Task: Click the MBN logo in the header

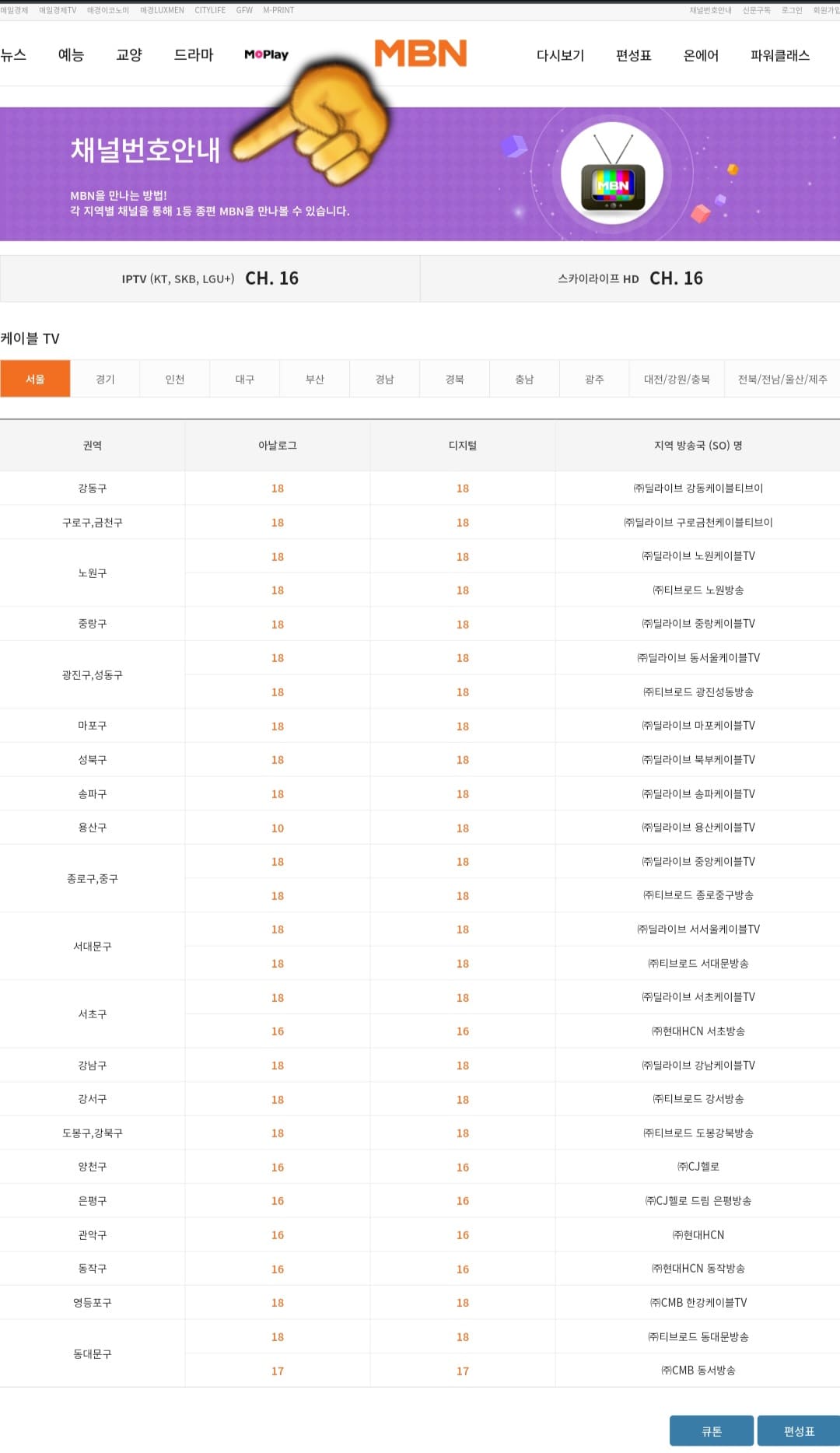Action: (x=421, y=53)
